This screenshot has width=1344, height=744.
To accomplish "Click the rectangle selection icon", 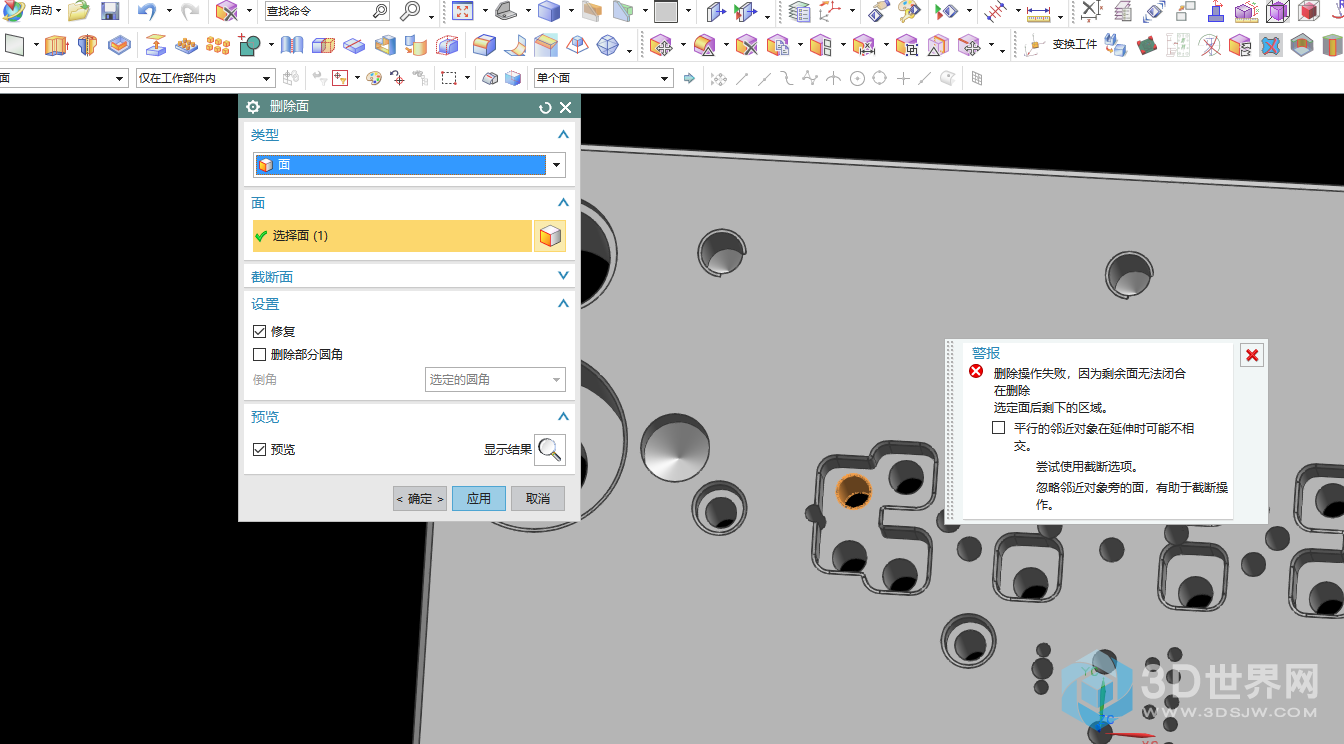I will coord(449,78).
